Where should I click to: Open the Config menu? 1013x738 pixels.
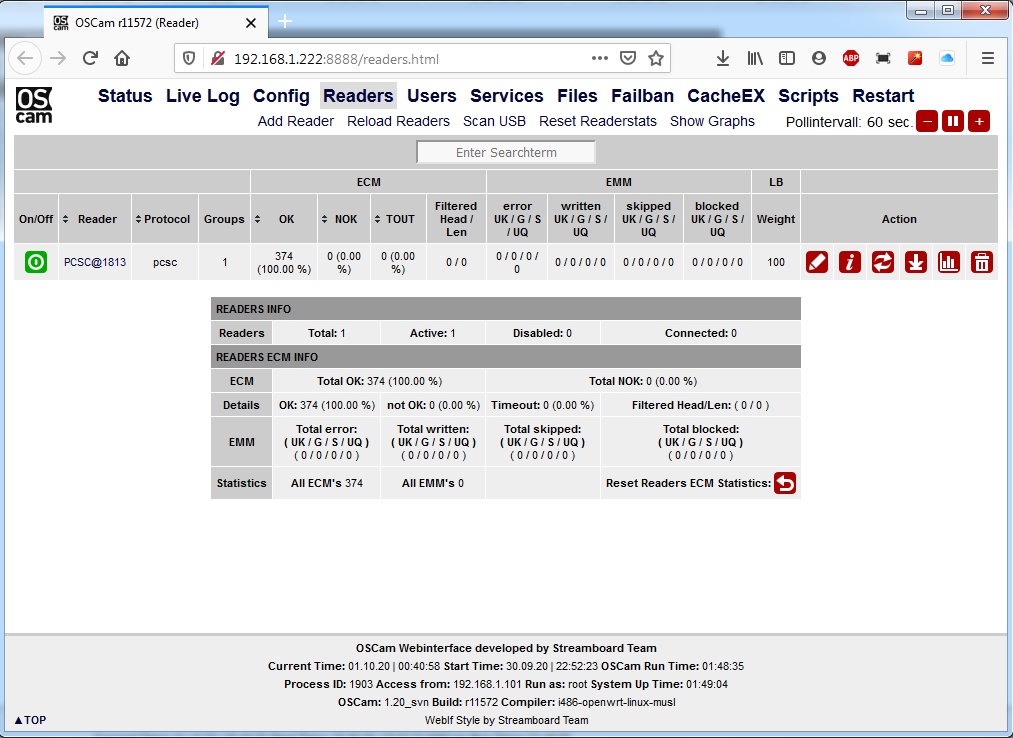pyautogui.click(x=281, y=96)
